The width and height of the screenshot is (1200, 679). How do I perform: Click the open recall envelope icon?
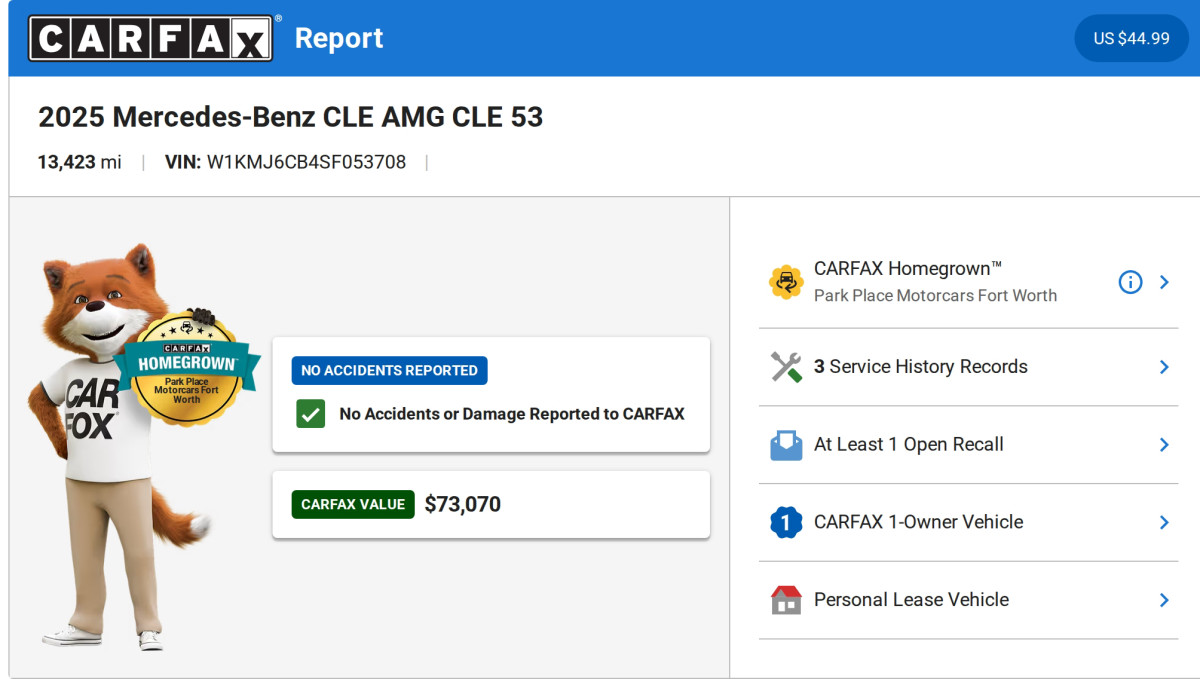[786, 445]
